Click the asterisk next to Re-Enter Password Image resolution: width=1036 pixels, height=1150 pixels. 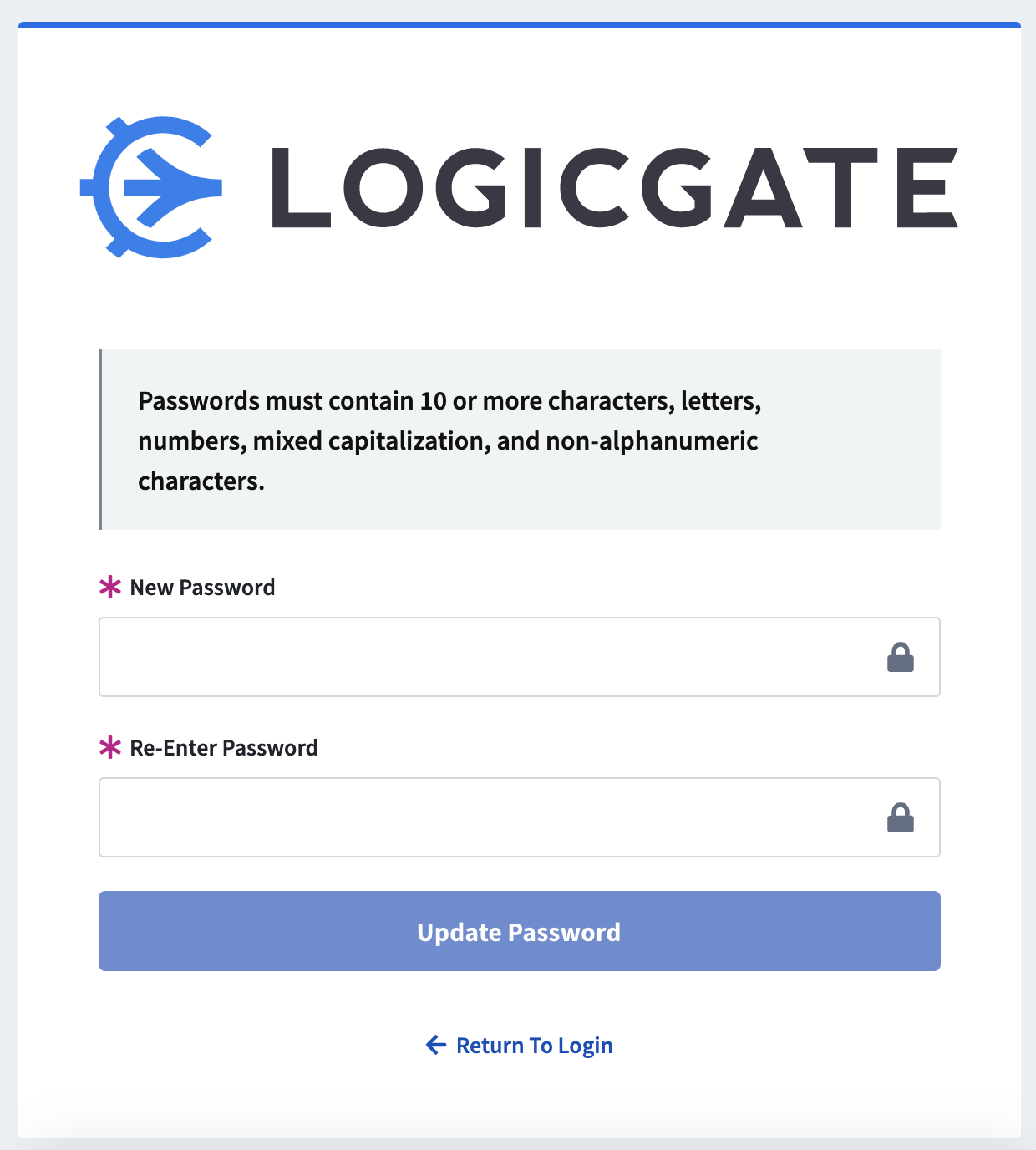point(110,747)
